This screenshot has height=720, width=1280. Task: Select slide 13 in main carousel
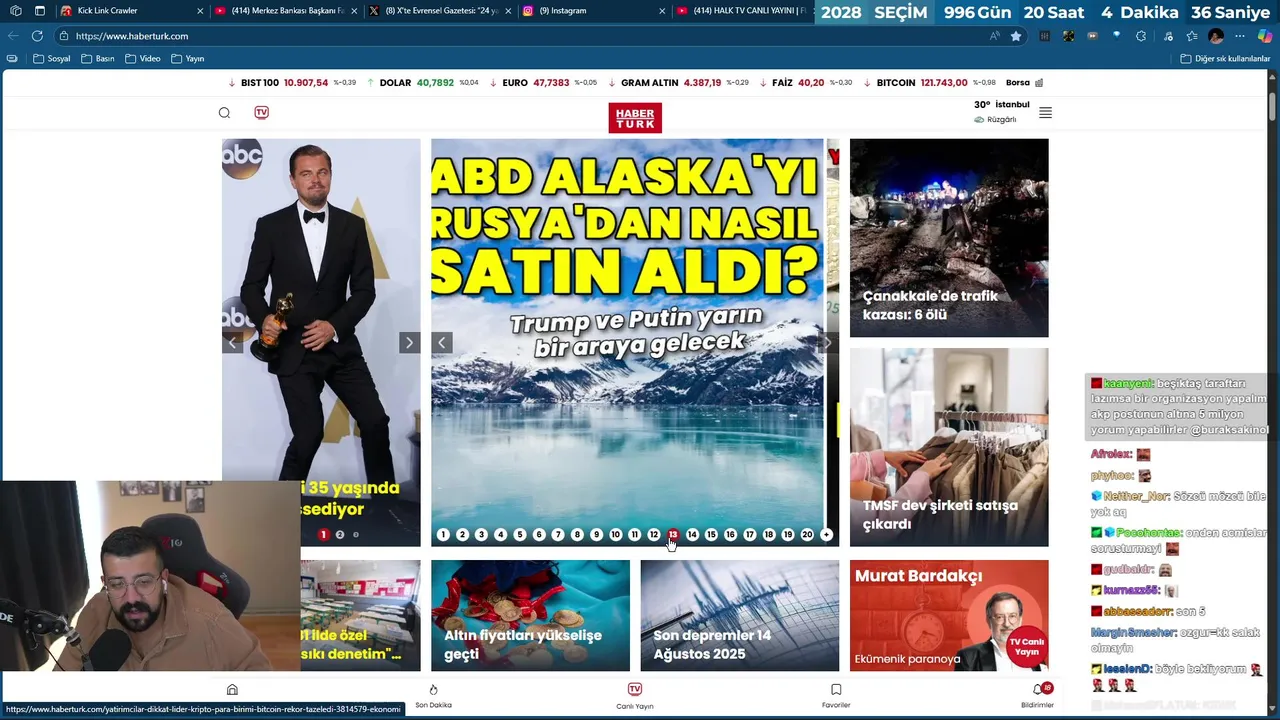[x=673, y=535]
